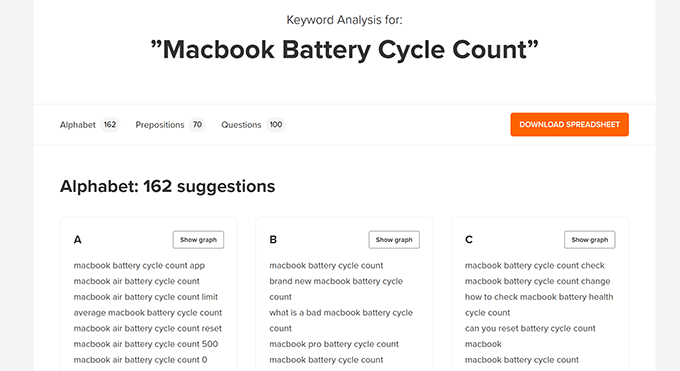Click the 70 count badge beside Prepositions

tap(197, 125)
